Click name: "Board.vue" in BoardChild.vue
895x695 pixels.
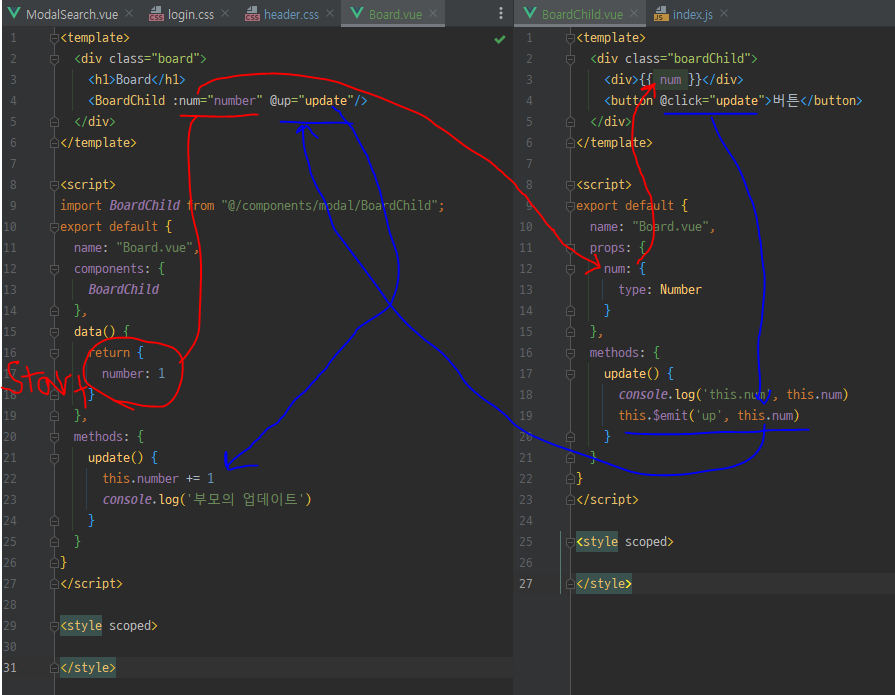(x=652, y=227)
